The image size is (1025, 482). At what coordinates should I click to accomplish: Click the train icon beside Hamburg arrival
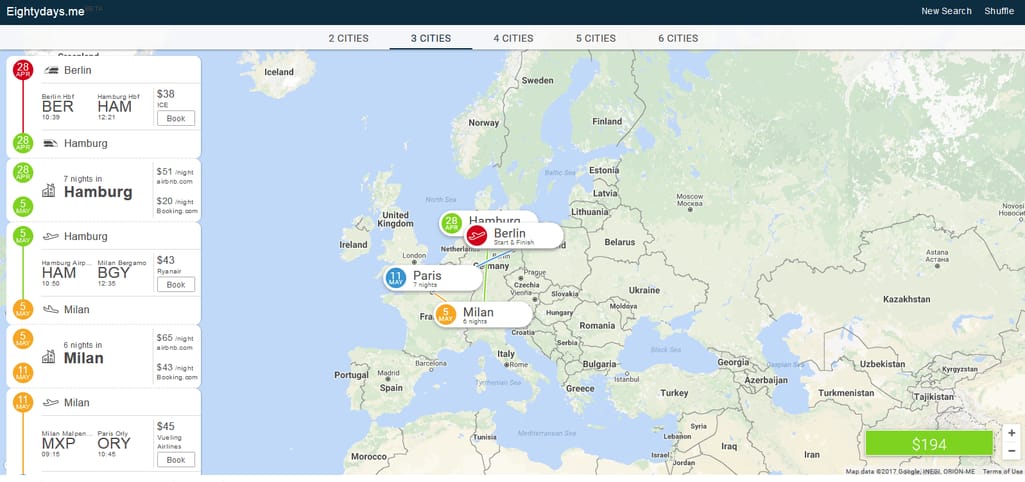click(x=51, y=143)
